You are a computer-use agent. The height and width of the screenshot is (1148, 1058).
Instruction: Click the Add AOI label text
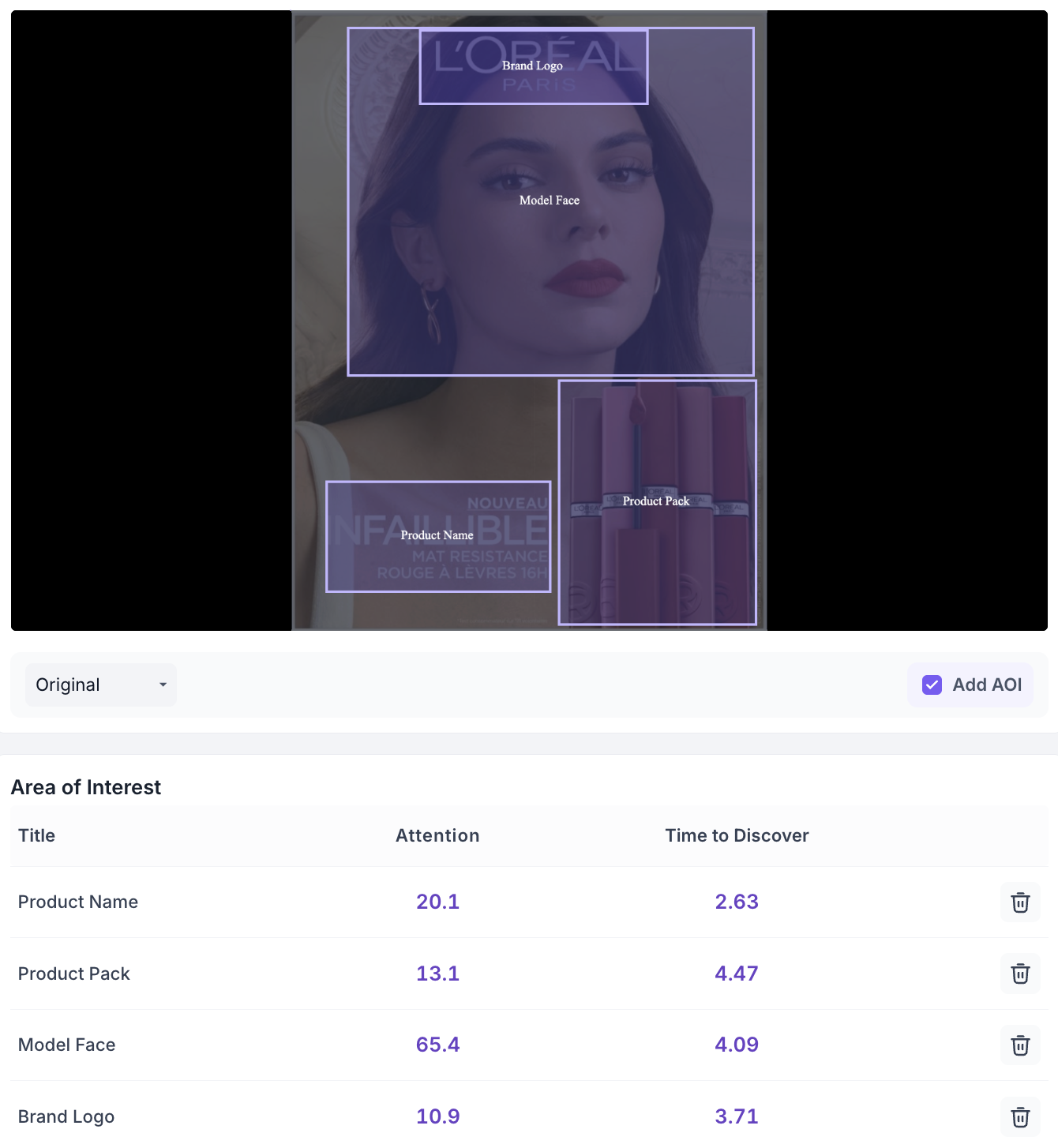pos(987,685)
